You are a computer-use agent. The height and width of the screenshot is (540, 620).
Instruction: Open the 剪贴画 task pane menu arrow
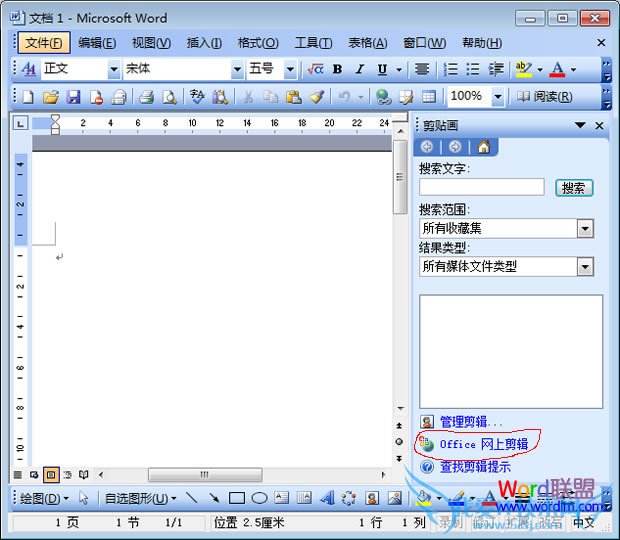(580, 125)
